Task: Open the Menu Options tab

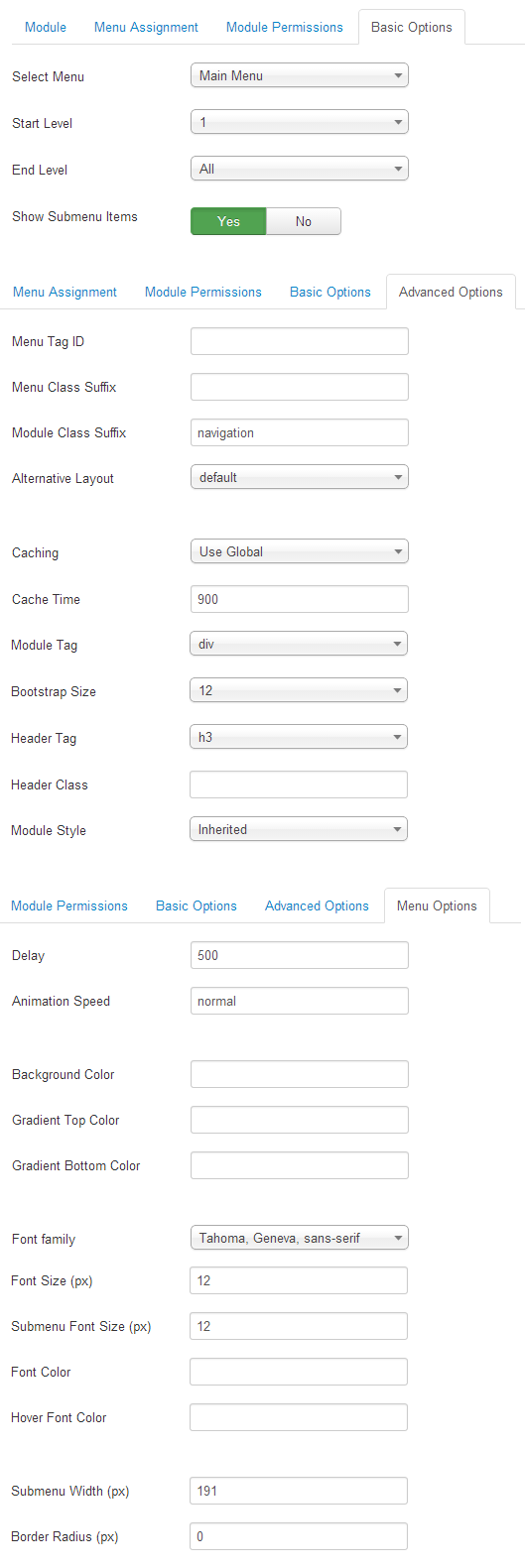Action: click(x=437, y=905)
